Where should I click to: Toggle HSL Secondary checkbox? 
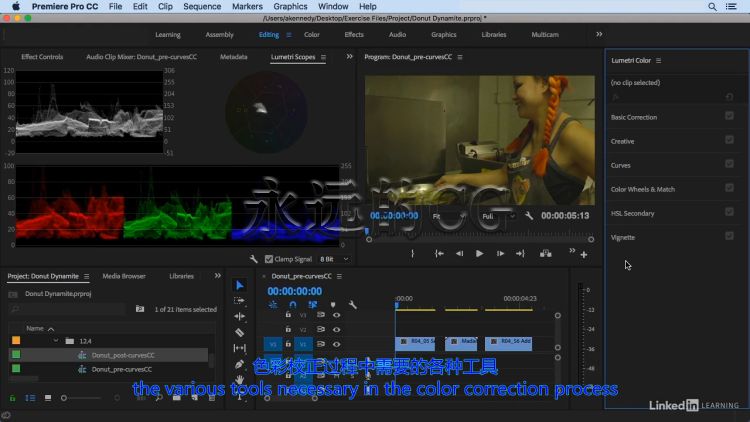tap(729, 211)
